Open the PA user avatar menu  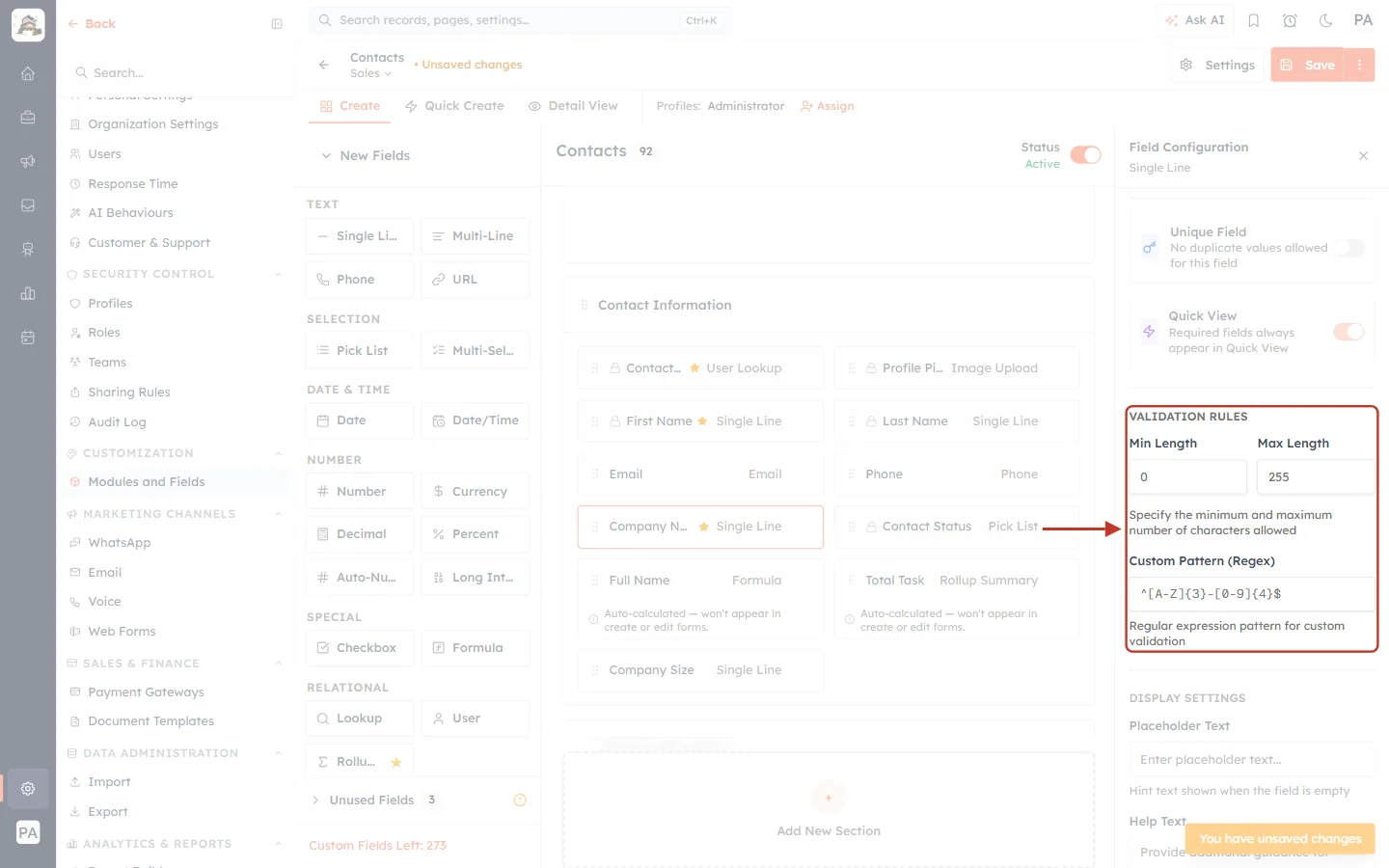(1363, 20)
